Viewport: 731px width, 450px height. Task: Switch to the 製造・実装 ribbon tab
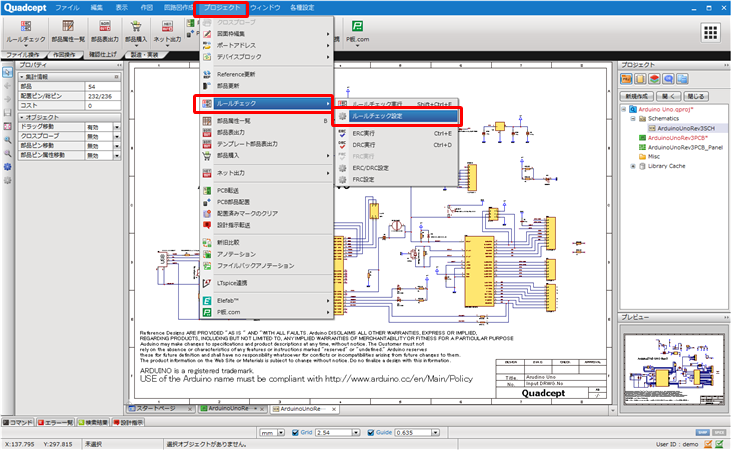pos(144,55)
